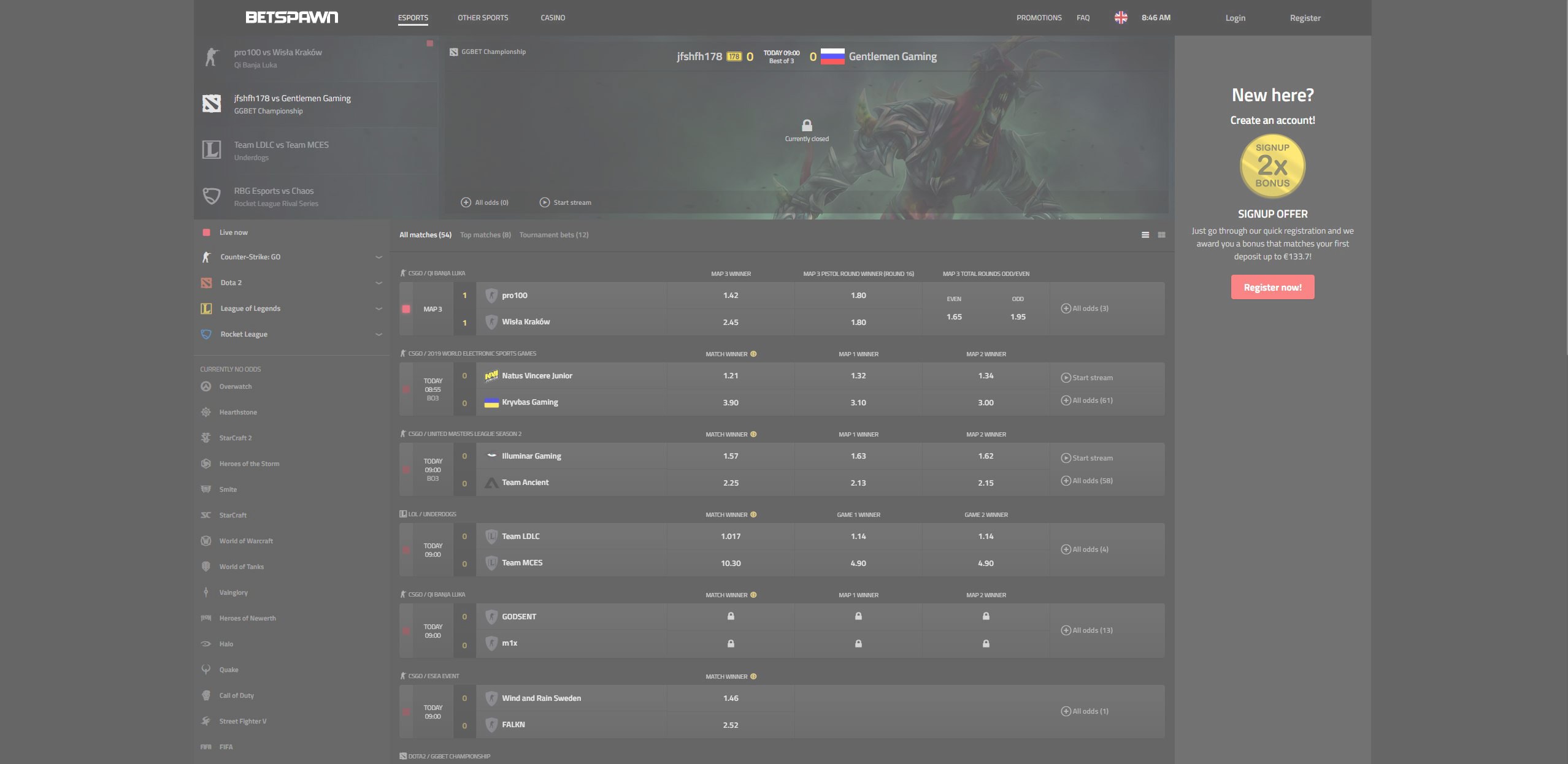Click FIFA sidebar icon
Image resolution: width=1568 pixels, height=764 pixels.
[x=206, y=747]
